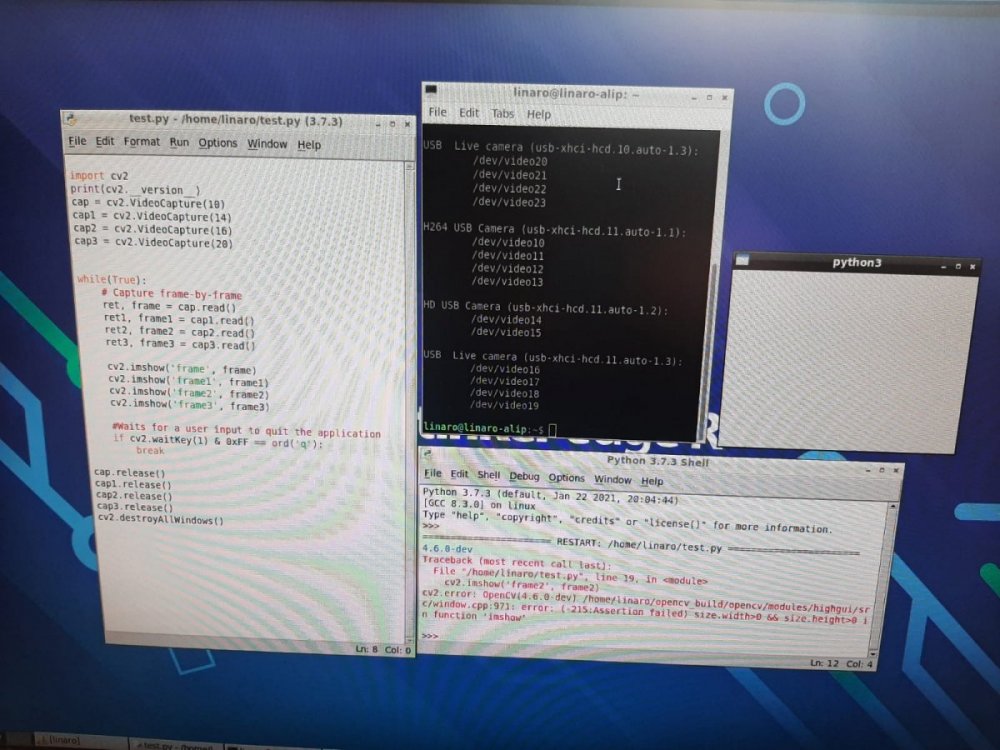Open the Format menu in the editor
Viewport: 1000px width, 750px height.
tap(141, 142)
